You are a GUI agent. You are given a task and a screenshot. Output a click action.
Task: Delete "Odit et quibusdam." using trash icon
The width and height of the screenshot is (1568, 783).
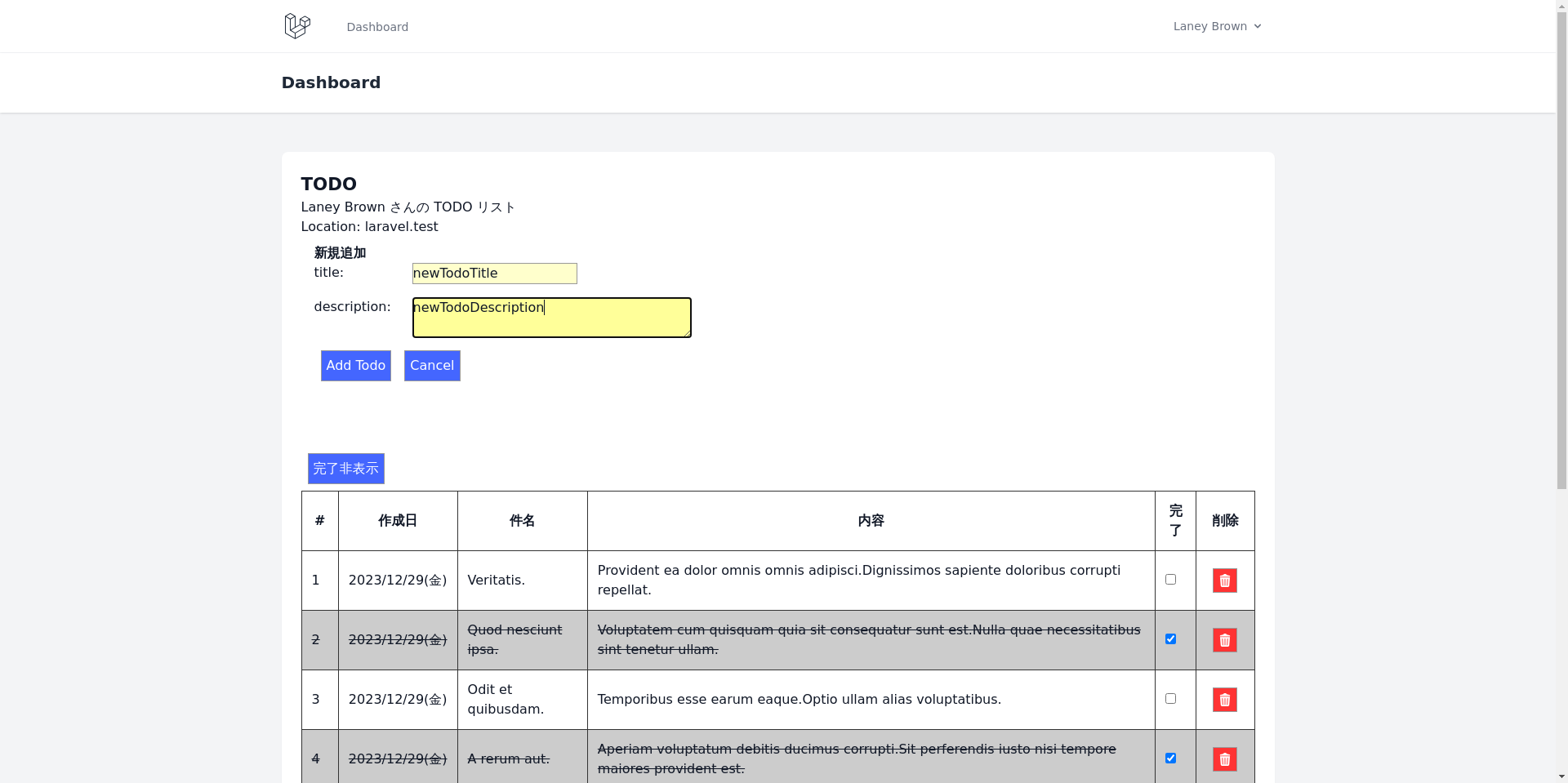pyautogui.click(x=1224, y=699)
